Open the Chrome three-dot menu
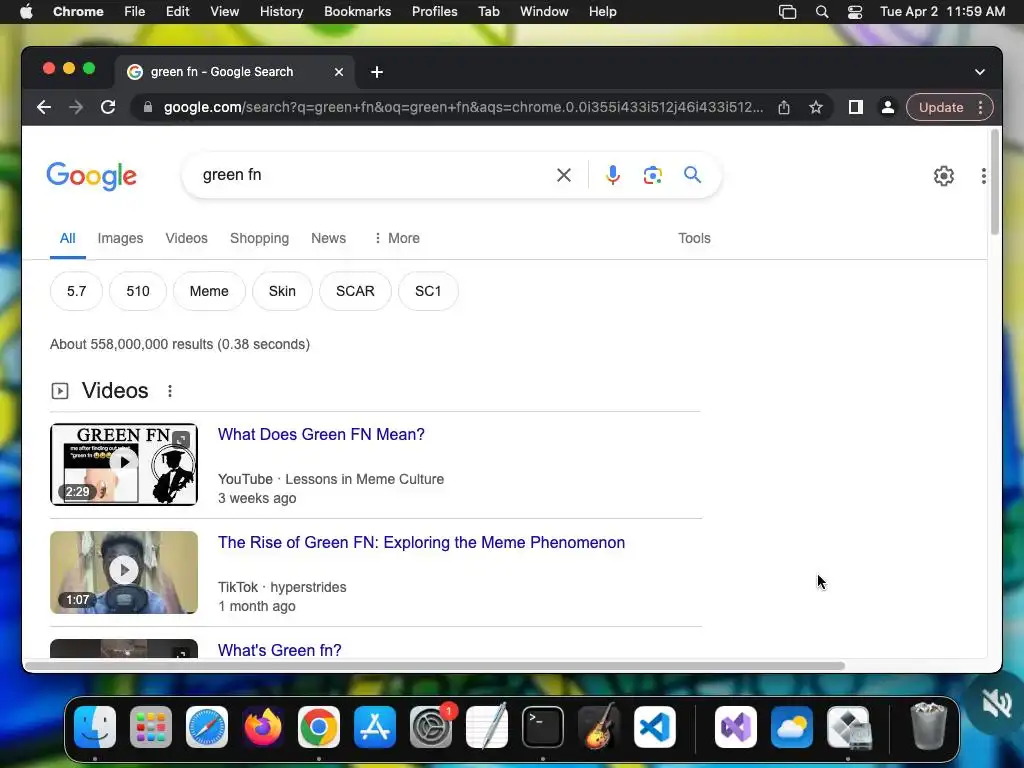This screenshot has width=1024, height=768. tap(980, 107)
